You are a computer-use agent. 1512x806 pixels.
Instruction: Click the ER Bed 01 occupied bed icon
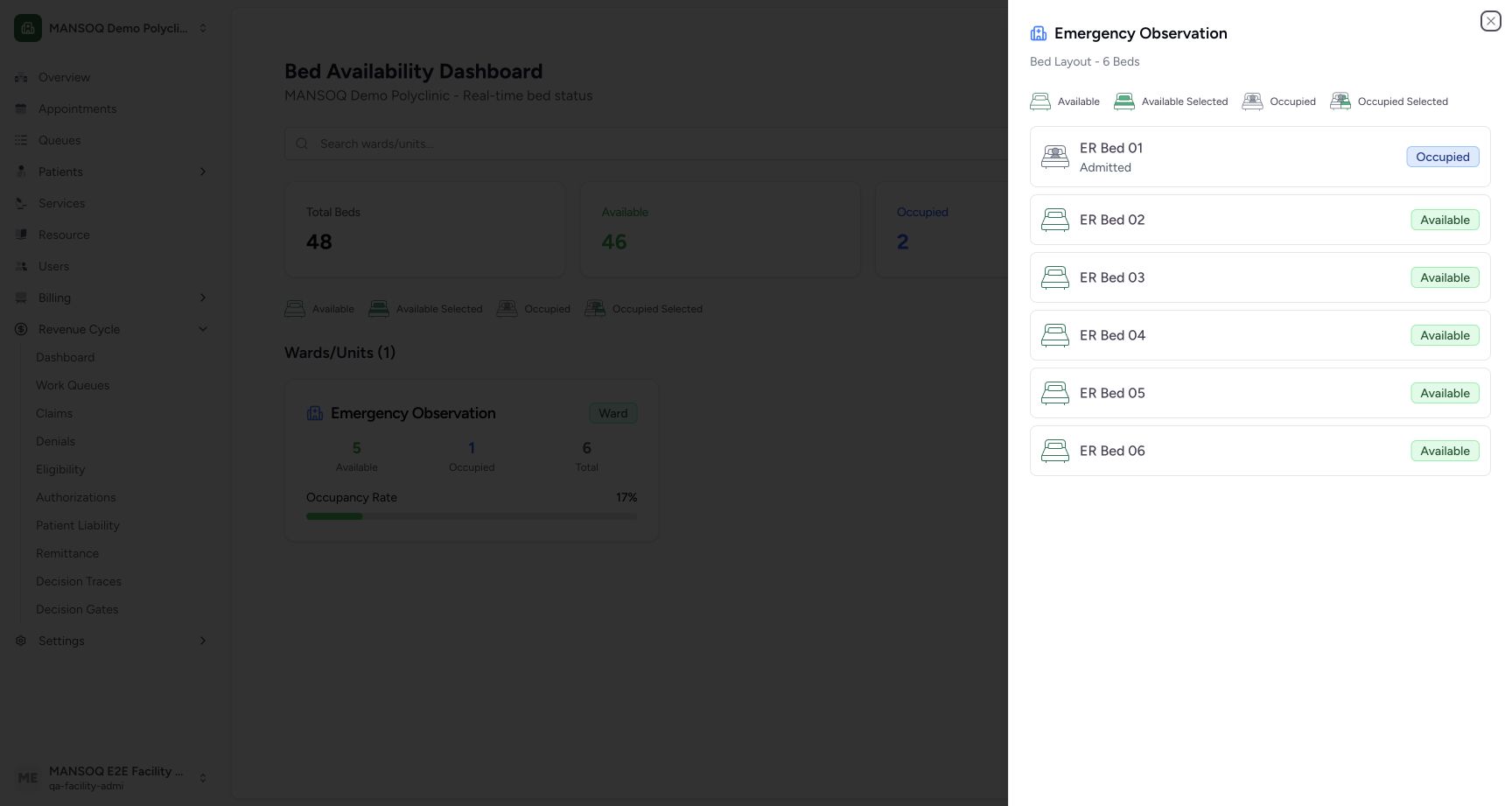point(1055,157)
